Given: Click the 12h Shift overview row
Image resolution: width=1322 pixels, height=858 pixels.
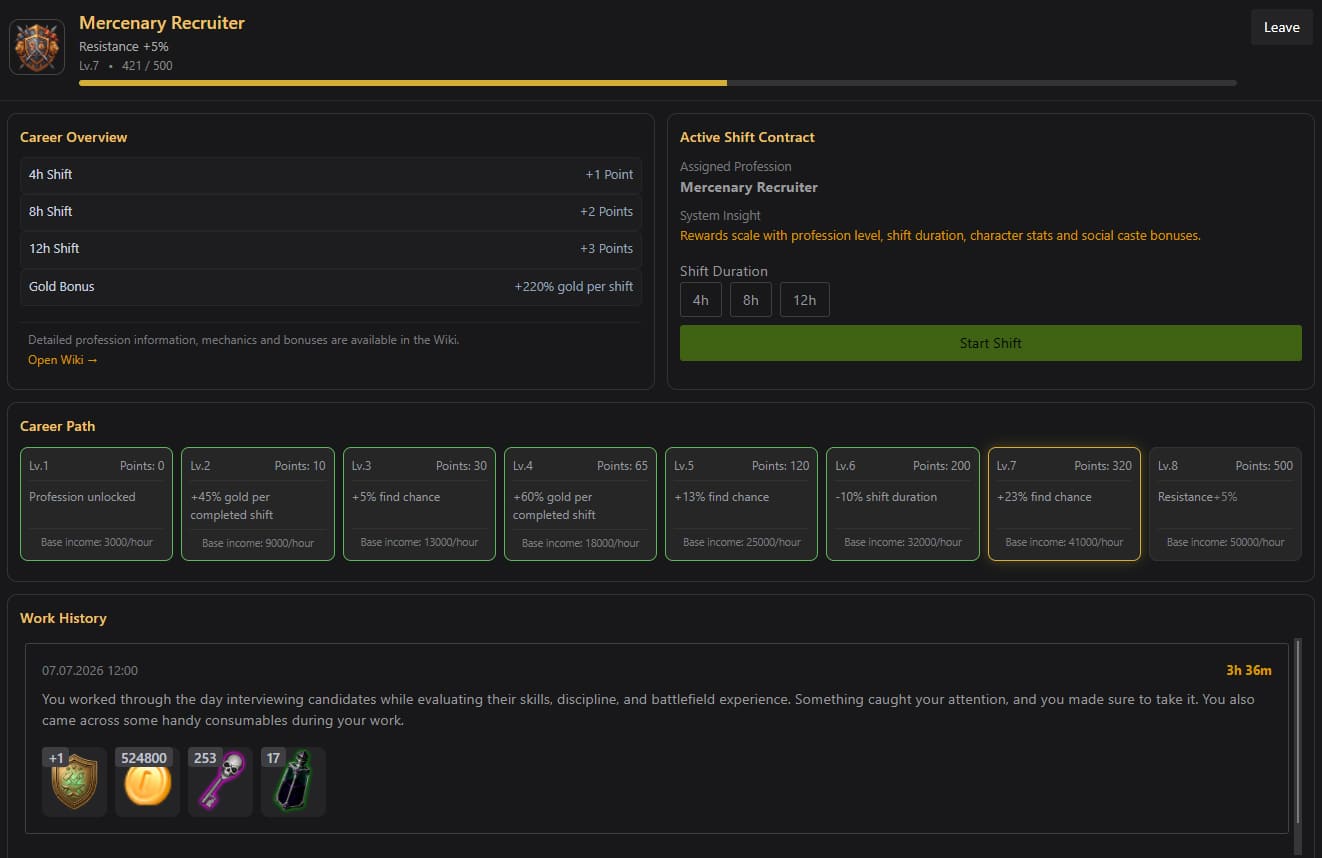Looking at the screenshot, I should [331, 249].
